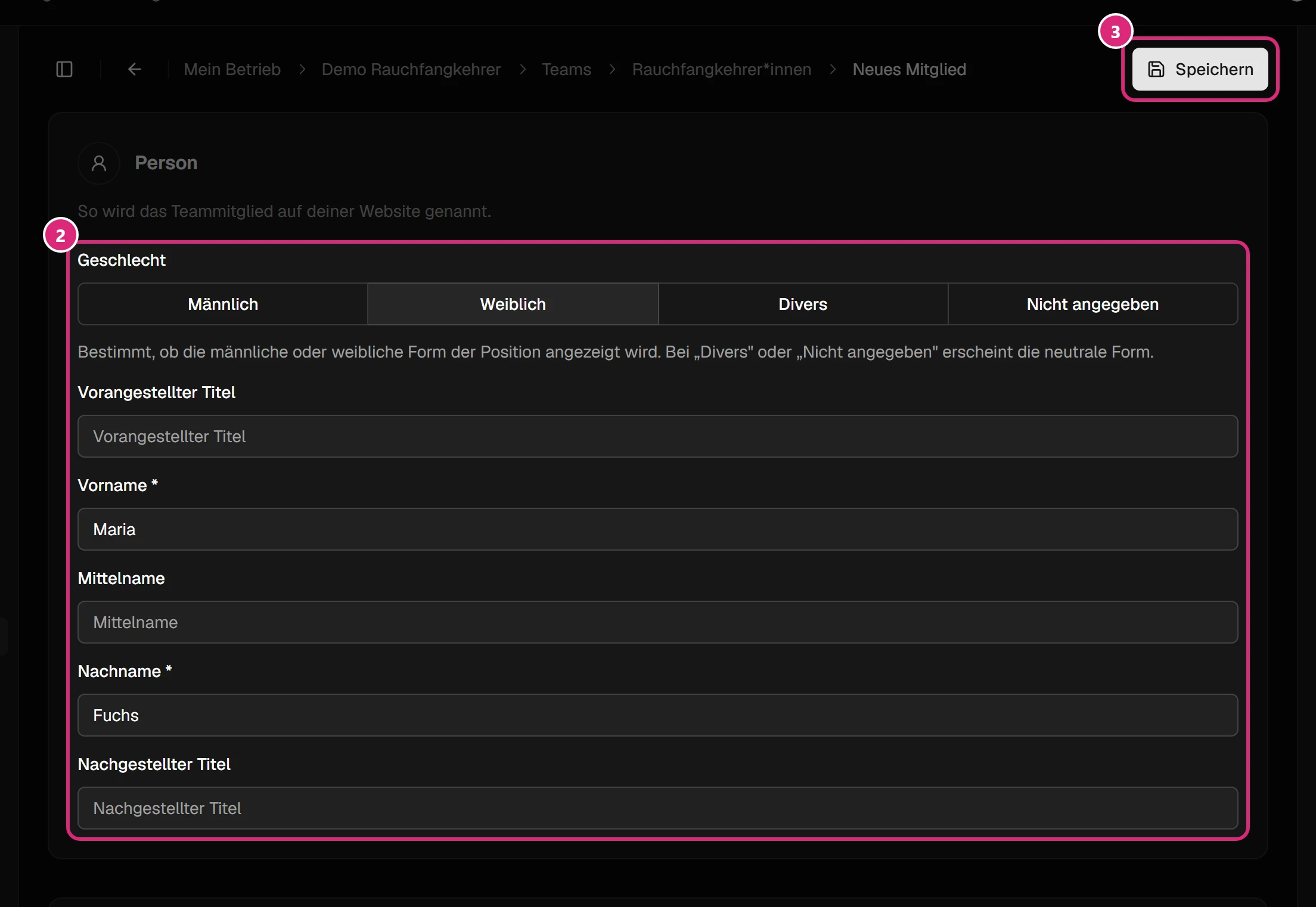The height and width of the screenshot is (907, 1316).
Task: Click Neues Mitglied breadcrumb text
Action: tap(909, 70)
